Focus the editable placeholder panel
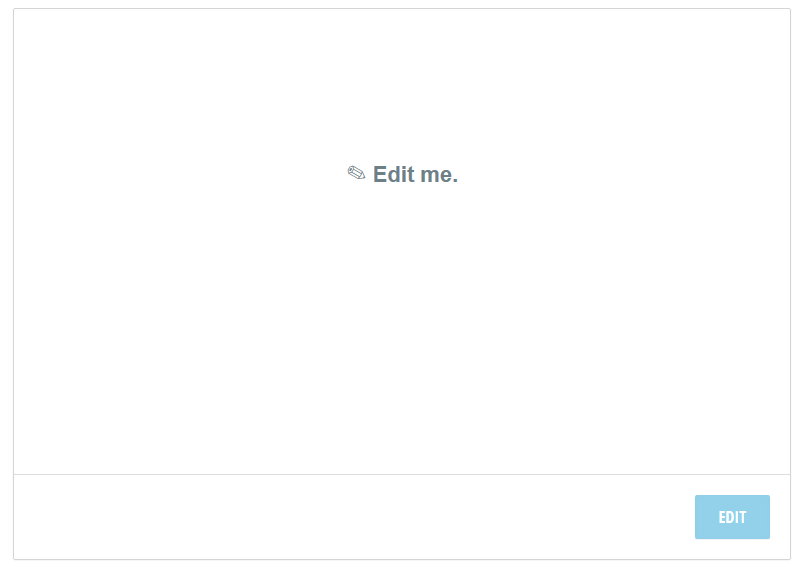The width and height of the screenshot is (798, 569). pos(402,241)
